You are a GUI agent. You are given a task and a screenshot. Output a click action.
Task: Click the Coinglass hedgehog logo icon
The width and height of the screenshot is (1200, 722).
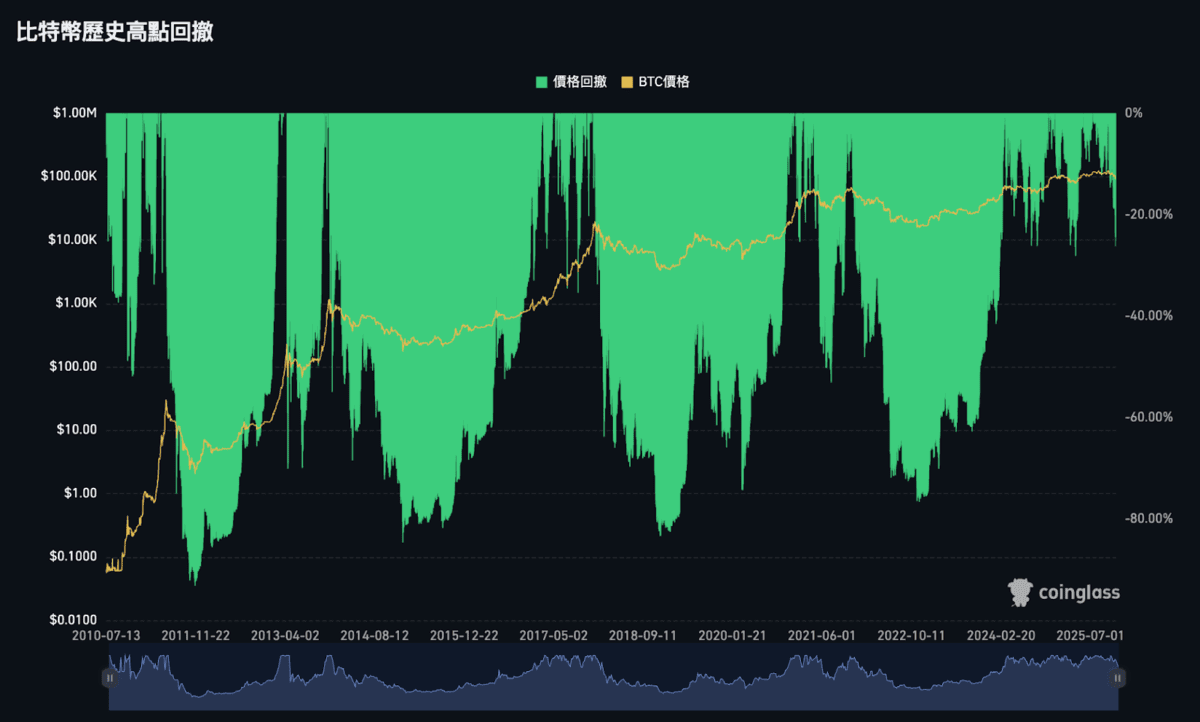[x=1020, y=592]
